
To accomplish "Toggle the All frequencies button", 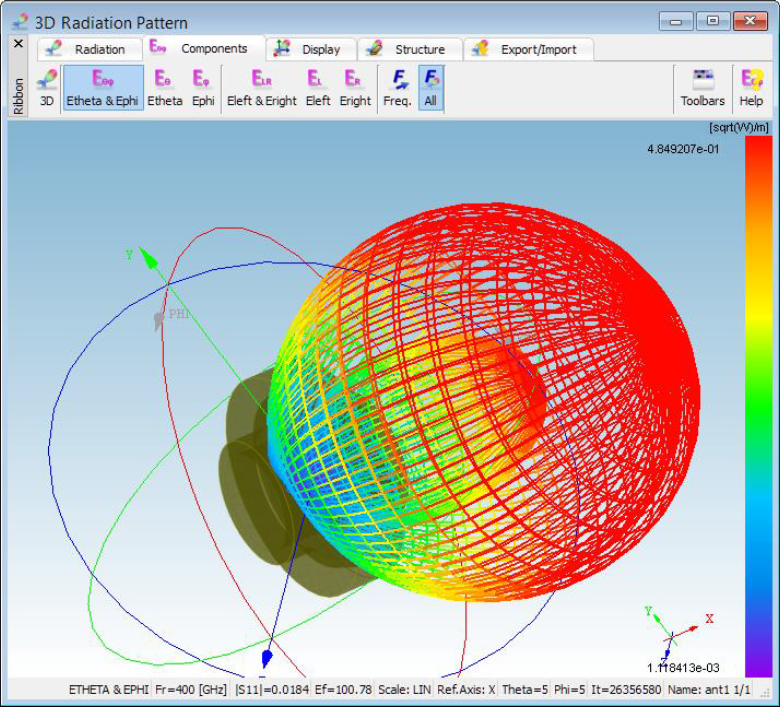I will click(430, 87).
